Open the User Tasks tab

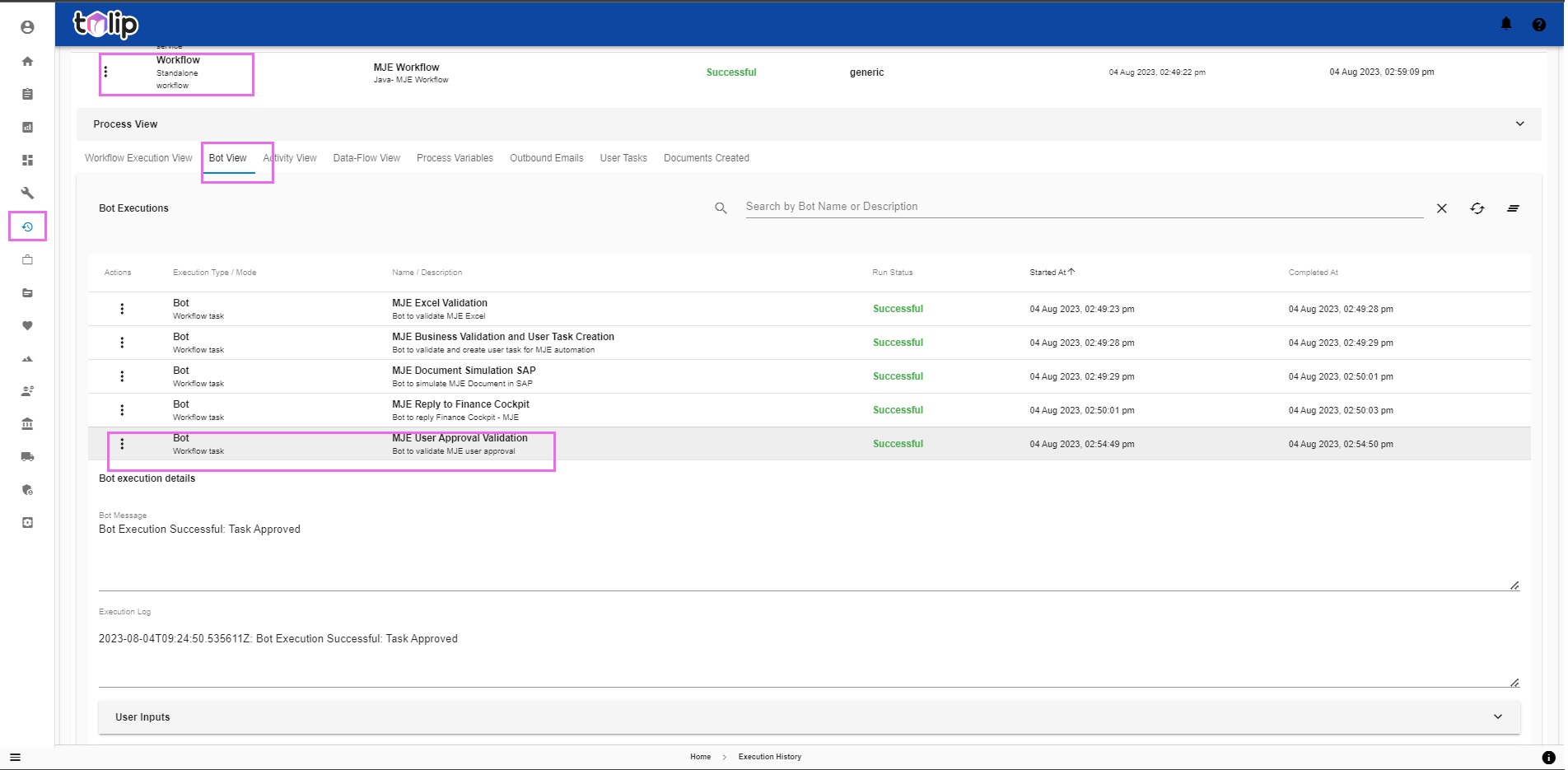(623, 158)
